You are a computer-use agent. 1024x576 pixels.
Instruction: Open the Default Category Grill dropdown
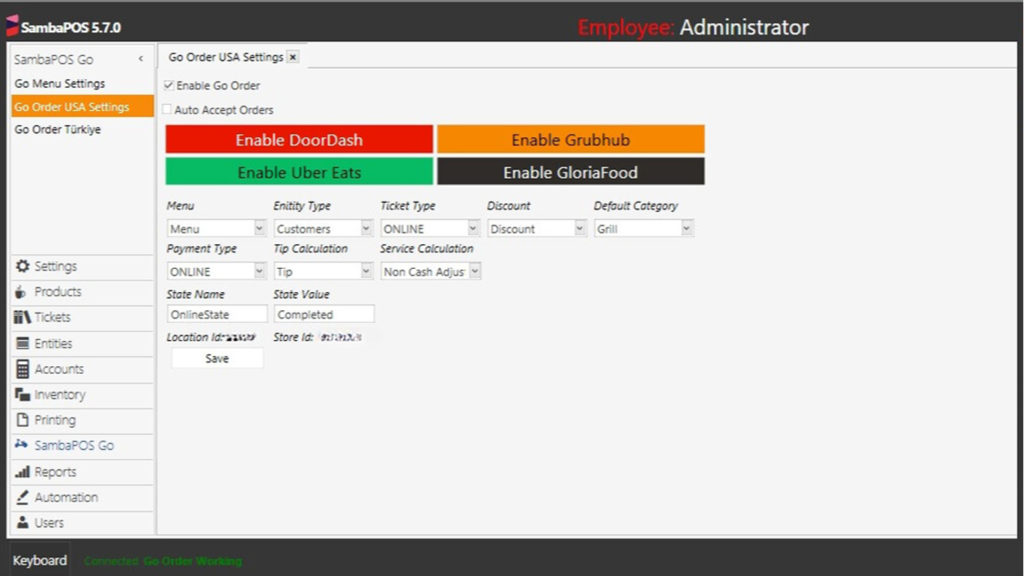[x=686, y=229]
